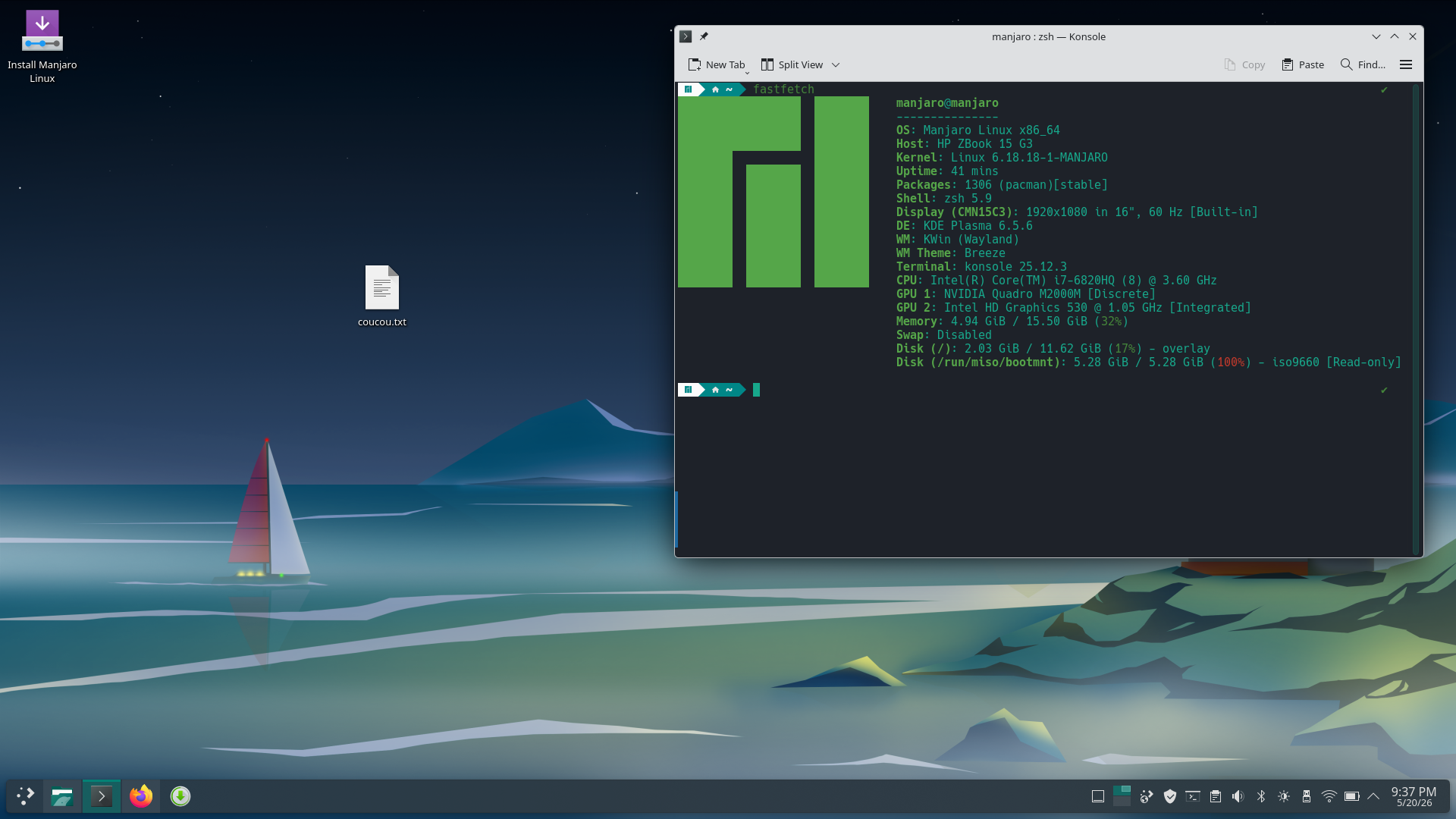Click the 'Swap: Disabled' line
This screenshot has height=819, width=1456.
(x=944, y=335)
